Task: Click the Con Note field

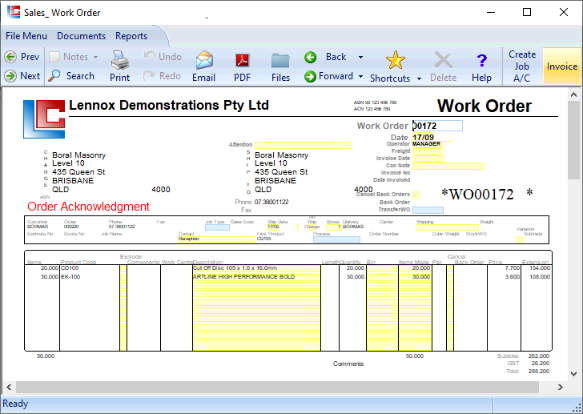Action: pyautogui.click(x=448, y=166)
